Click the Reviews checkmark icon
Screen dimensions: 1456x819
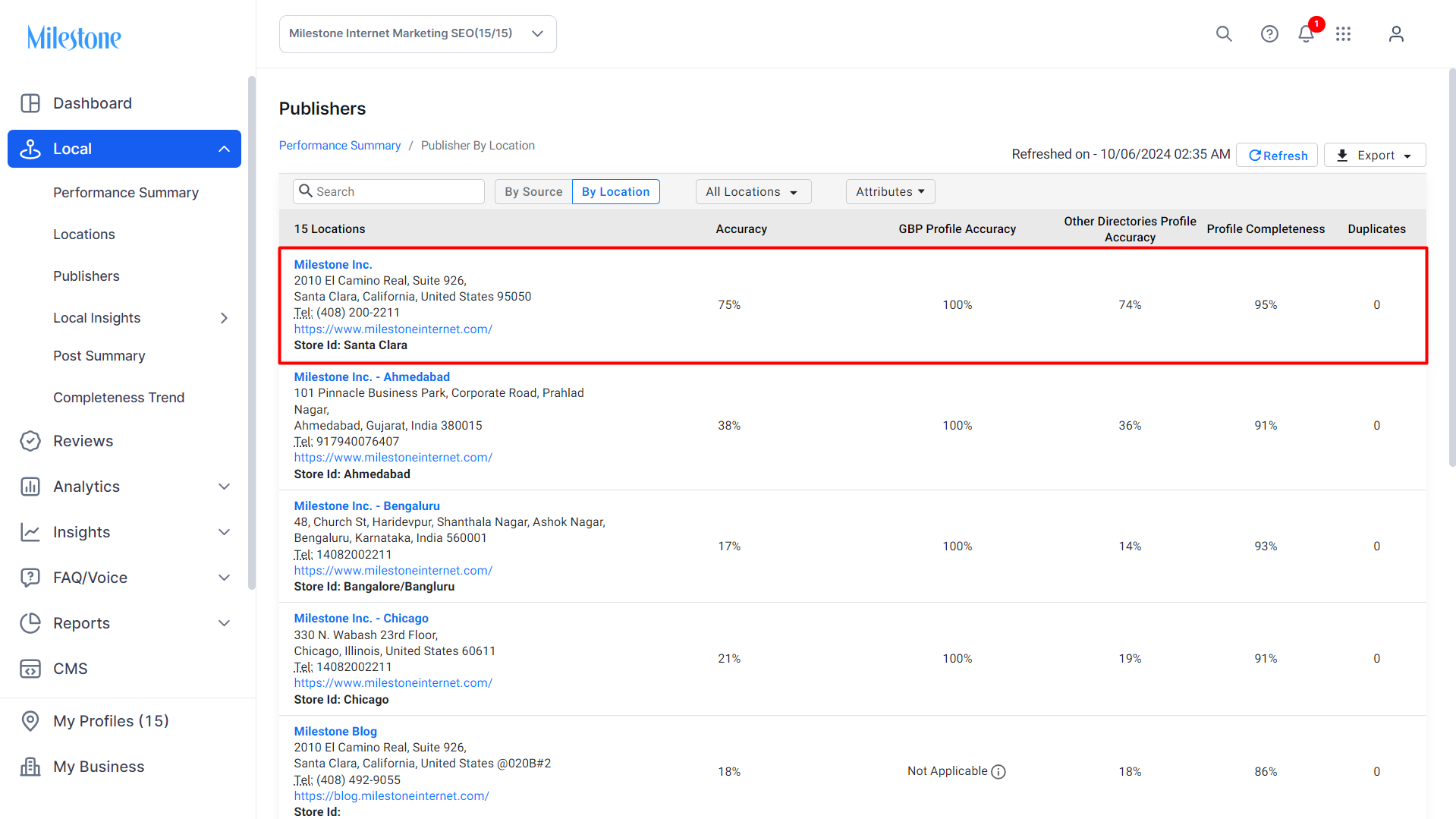point(30,441)
